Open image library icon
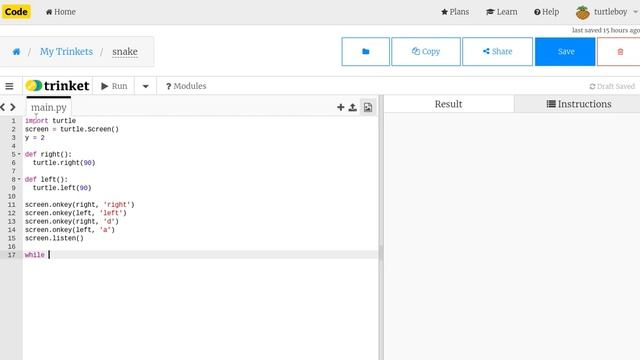Viewport: 640px width, 360px height. pos(368,107)
